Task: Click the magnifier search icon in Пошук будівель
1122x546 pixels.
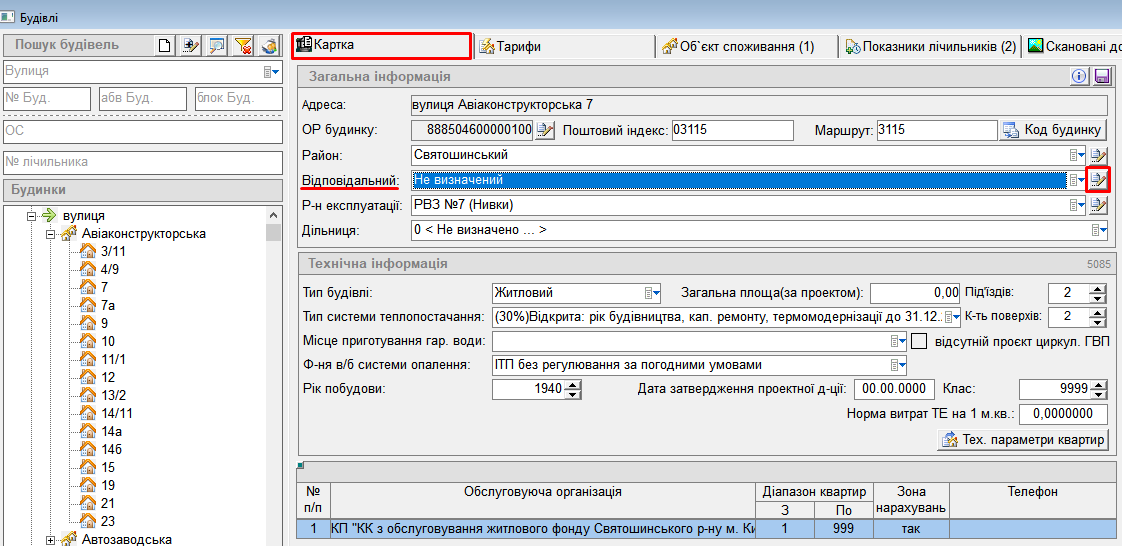Action: [217, 45]
